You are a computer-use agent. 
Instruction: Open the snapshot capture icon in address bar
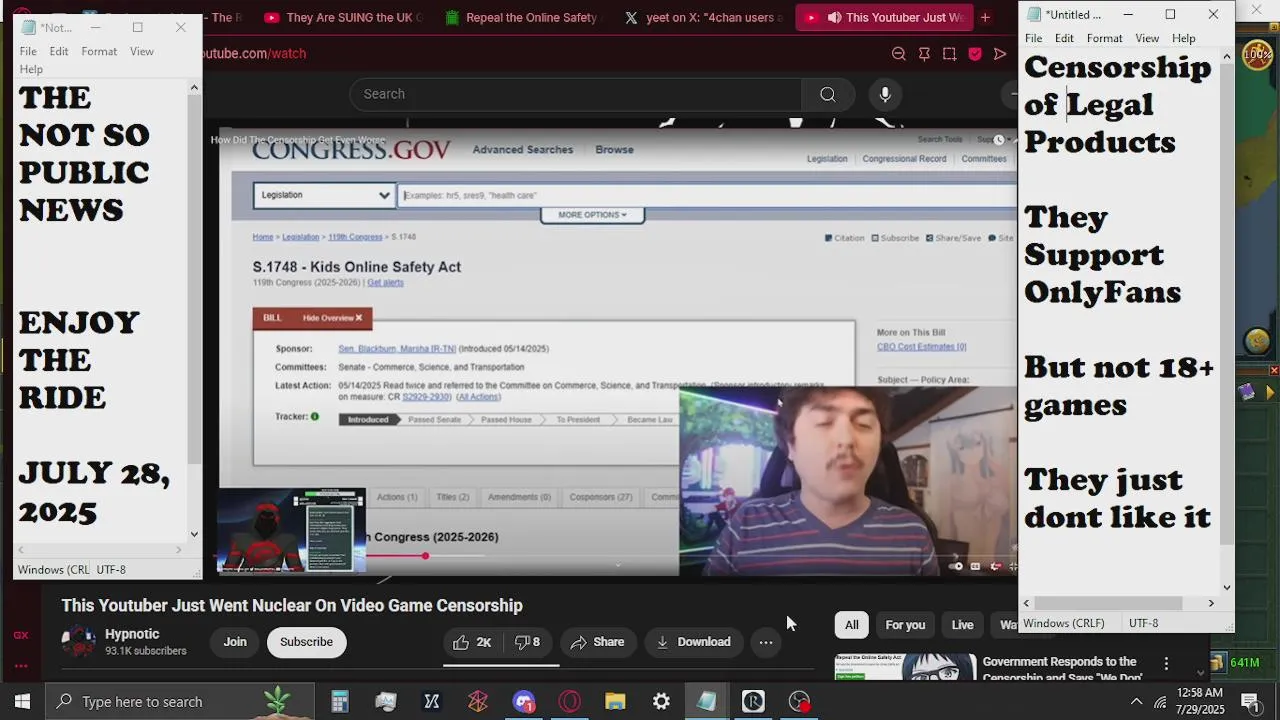coord(949,54)
